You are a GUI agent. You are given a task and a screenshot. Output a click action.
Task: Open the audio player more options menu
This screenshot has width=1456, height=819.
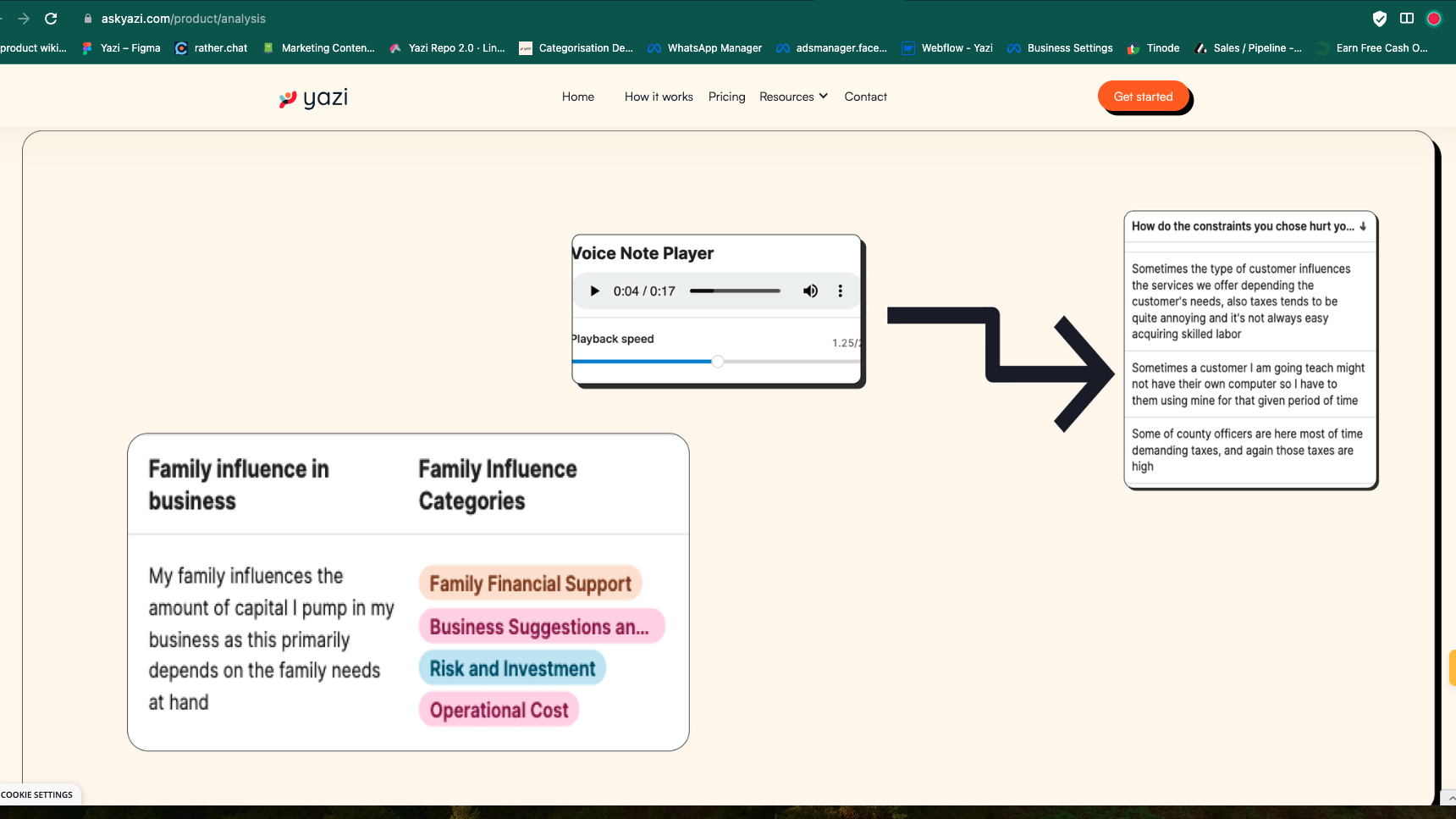pos(840,291)
